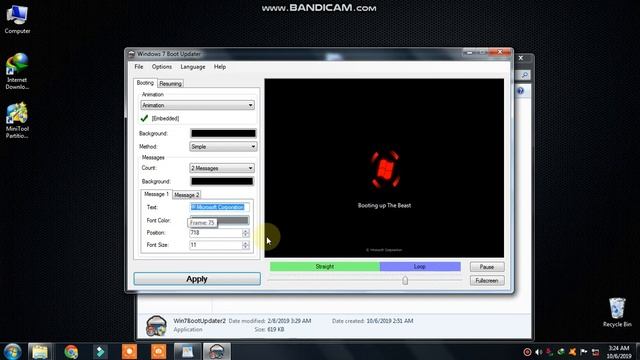
Task: Click the taskbar clock
Action: (619, 352)
